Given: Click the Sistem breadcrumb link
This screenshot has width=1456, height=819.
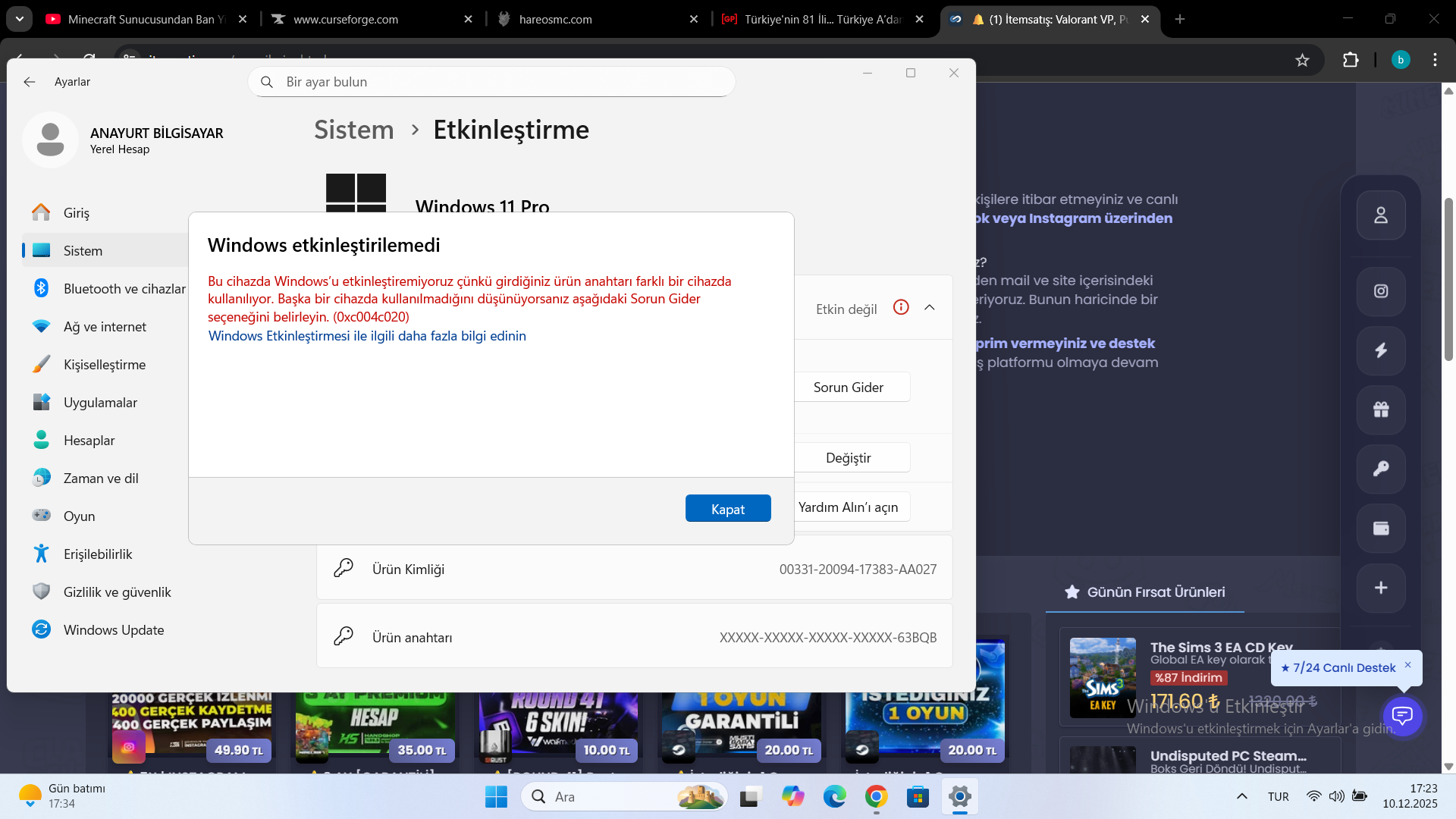Looking at the screenshot, I should click(354, 130).
